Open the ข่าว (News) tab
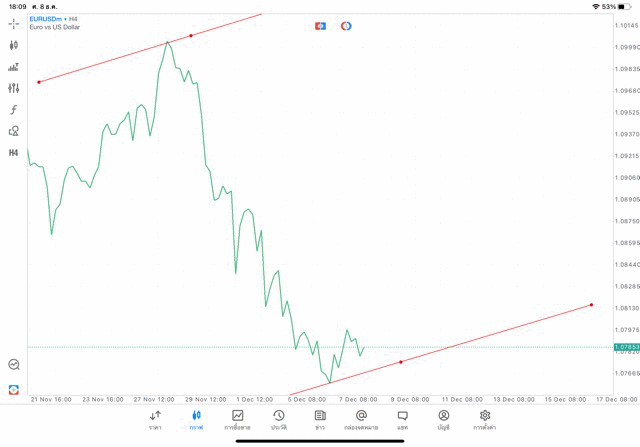 point(319,419)
